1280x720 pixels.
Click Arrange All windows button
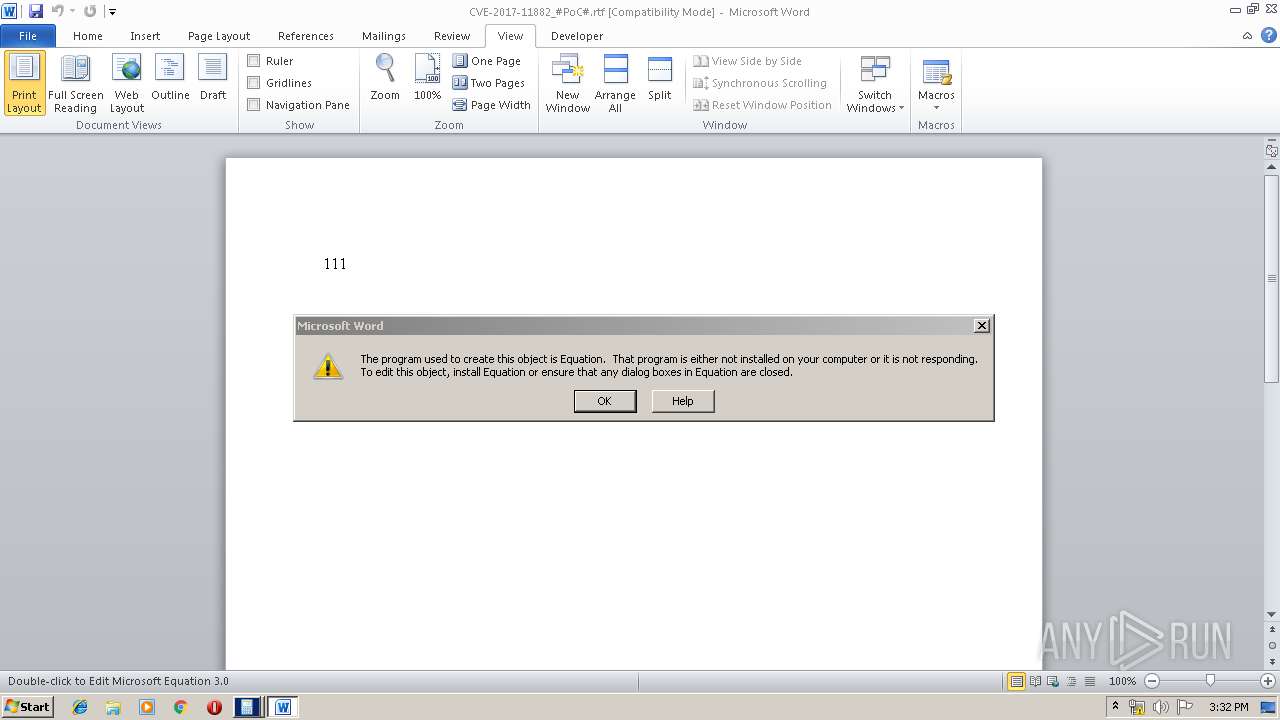coord(615,84)
